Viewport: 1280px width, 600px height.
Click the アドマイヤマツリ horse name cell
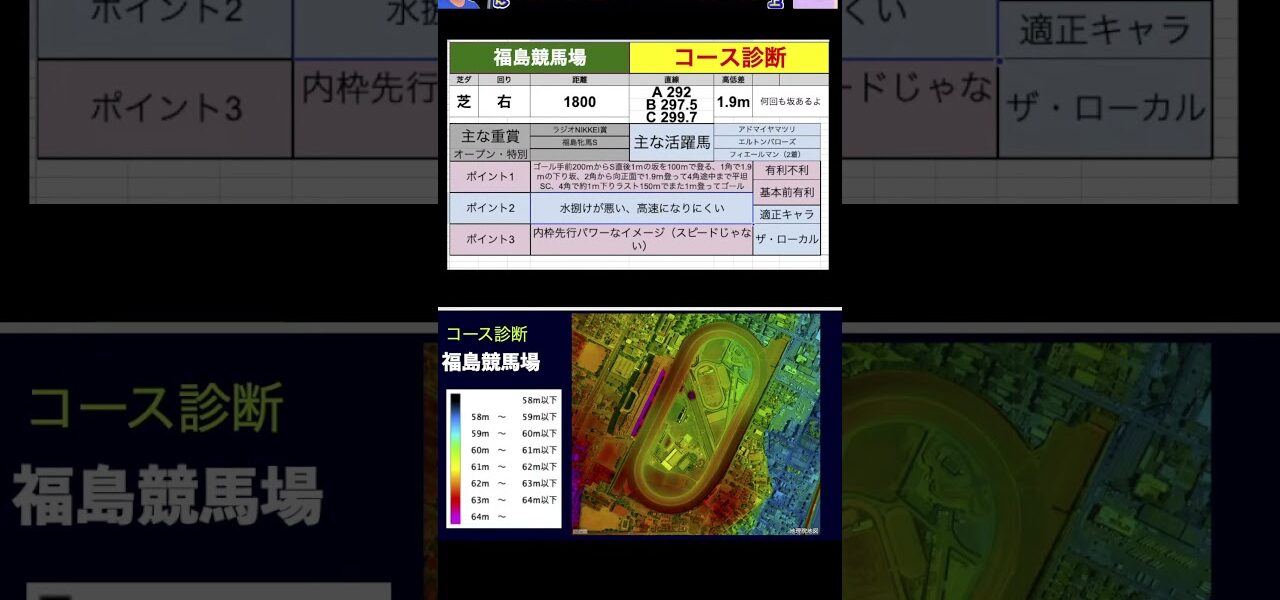click(x=766, y=130)
